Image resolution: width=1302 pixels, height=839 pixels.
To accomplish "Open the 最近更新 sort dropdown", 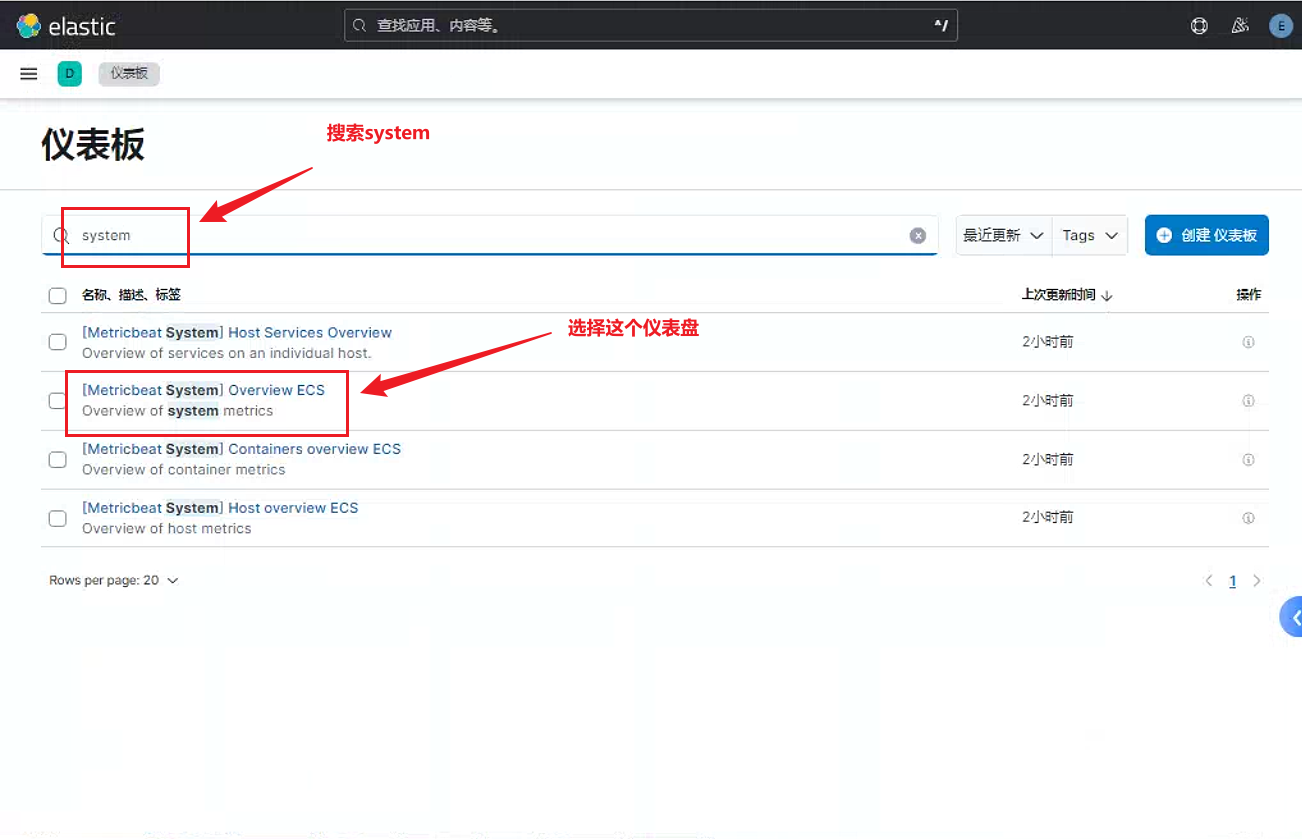I will pyautogui.click(x=1003, y=235).
